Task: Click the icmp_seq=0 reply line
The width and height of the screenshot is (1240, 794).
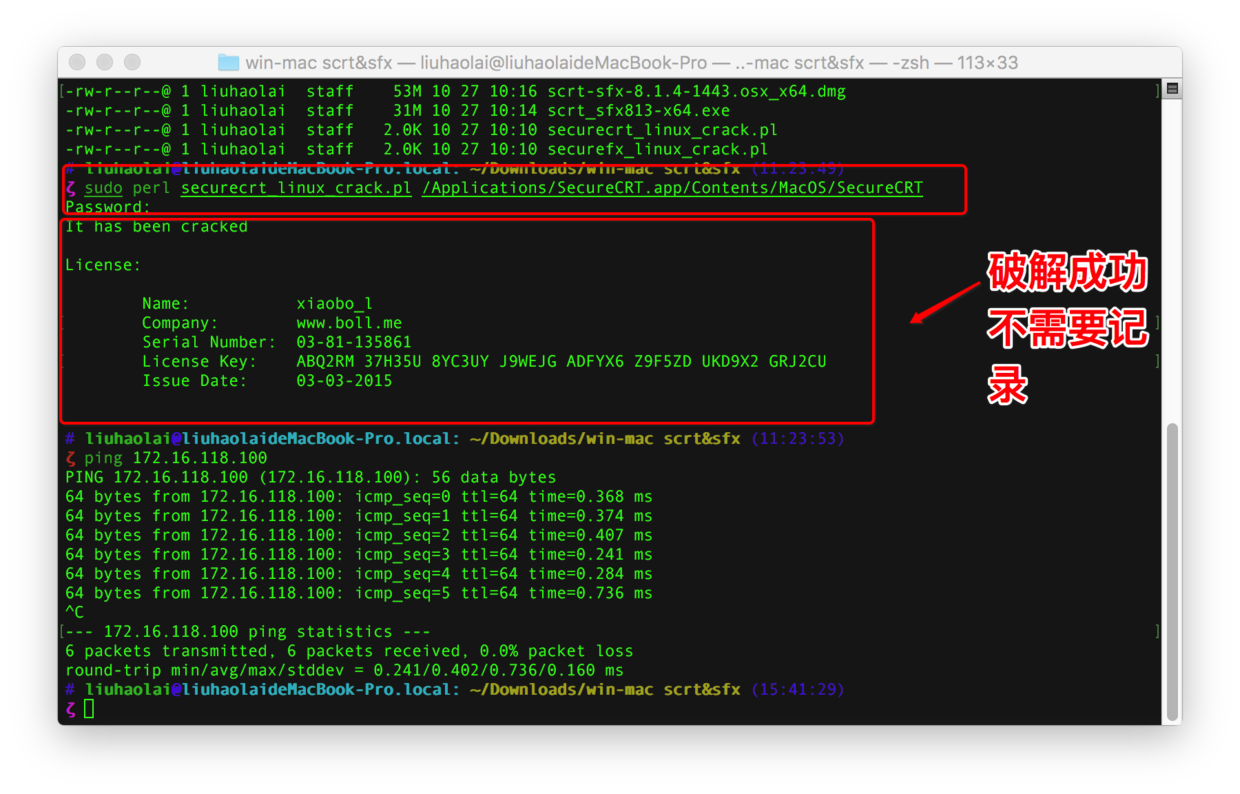Action: click(x=359, y=496)
